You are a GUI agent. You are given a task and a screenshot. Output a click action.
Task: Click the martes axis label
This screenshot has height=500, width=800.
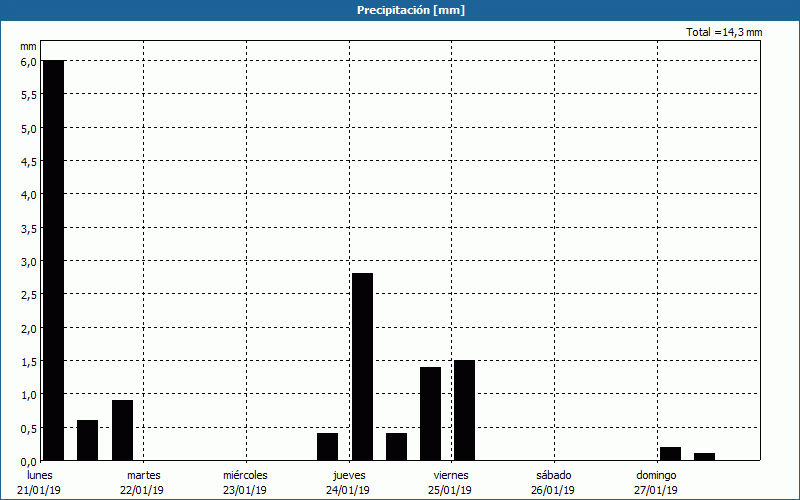(144, 475)
